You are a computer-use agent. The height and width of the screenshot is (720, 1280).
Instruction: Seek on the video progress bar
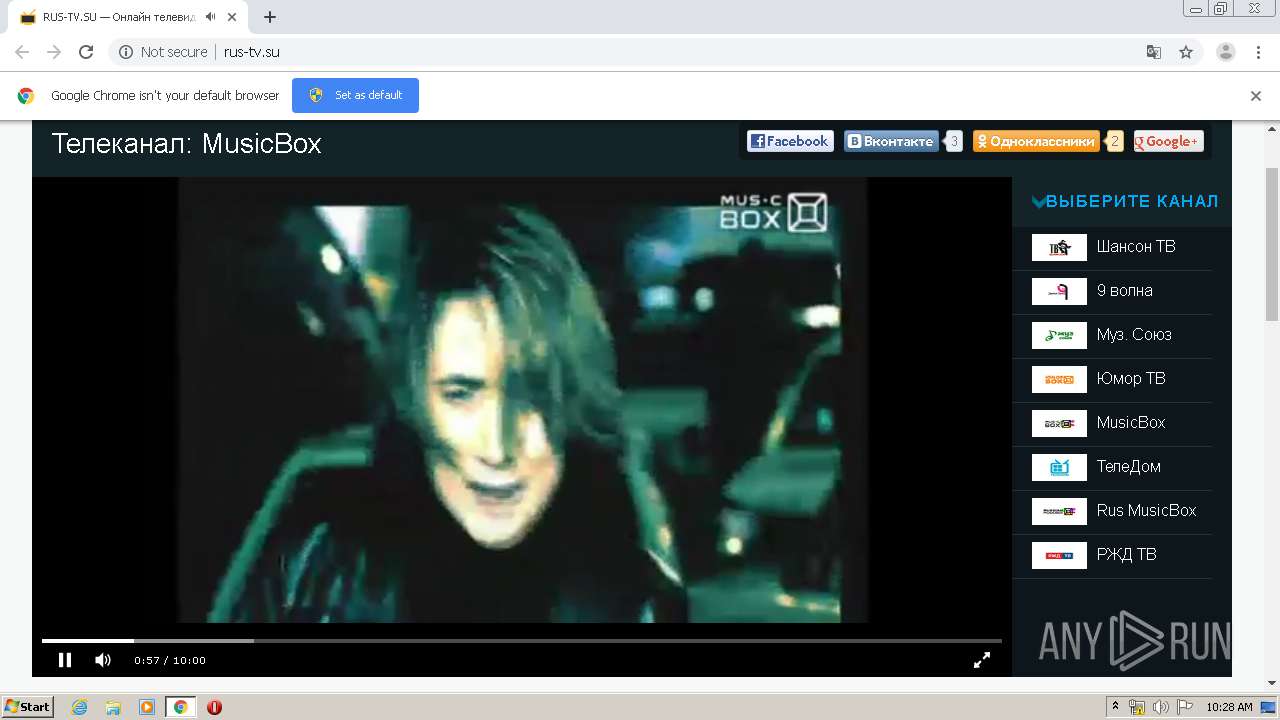521,640
